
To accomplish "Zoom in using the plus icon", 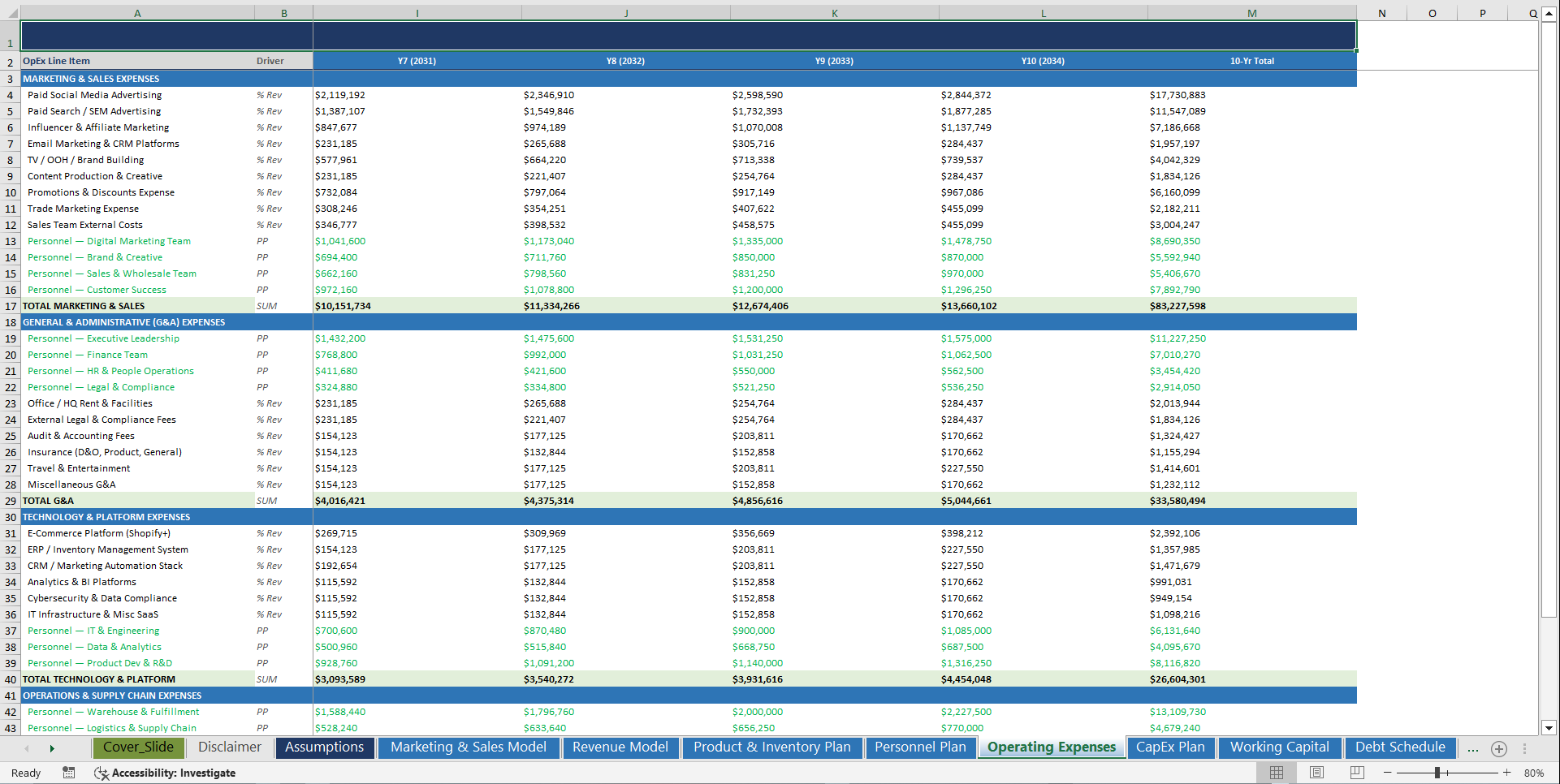I will (x=1506, y=773).
